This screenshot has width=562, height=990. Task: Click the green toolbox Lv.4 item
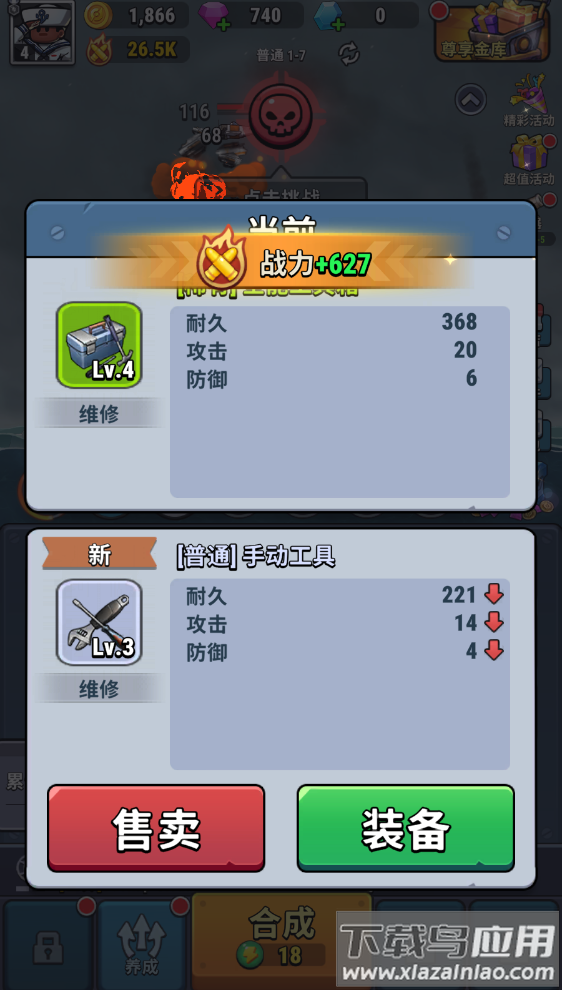[99, 345]
